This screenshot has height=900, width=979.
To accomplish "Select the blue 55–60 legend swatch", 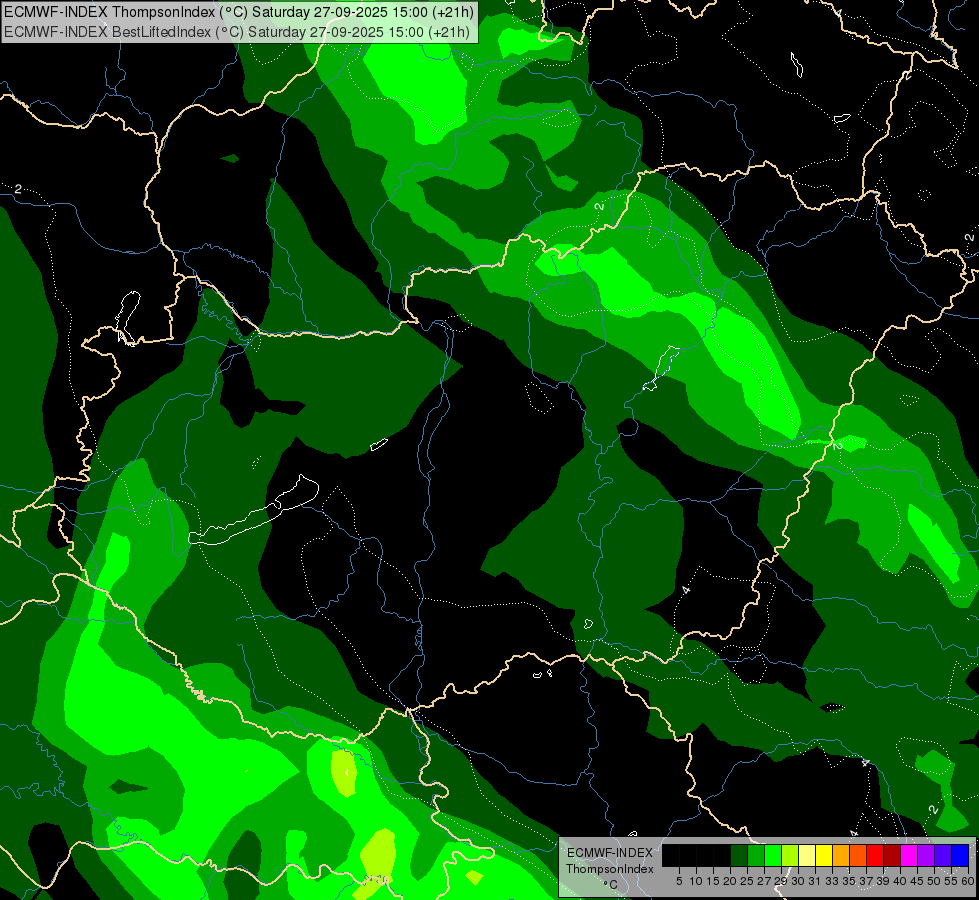I will click(x=960, y=855).
